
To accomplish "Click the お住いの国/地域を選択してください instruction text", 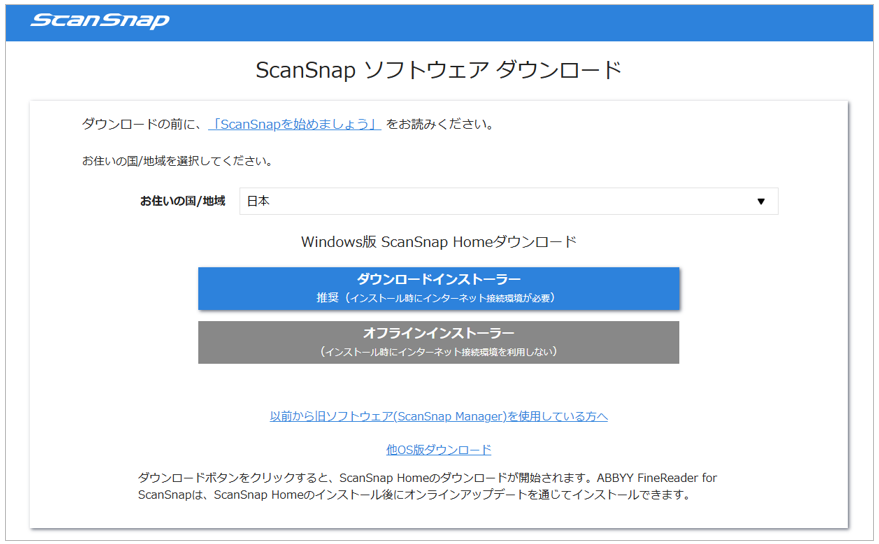I will tap(177, 160).
